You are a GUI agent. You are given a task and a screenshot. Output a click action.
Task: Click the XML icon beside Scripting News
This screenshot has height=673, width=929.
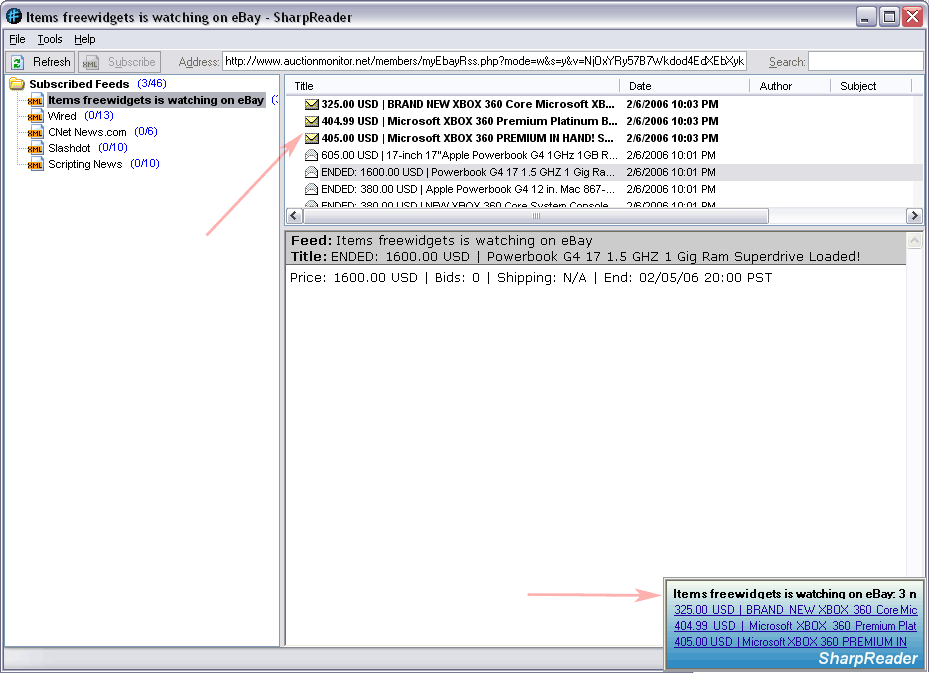tap(36, 164)
